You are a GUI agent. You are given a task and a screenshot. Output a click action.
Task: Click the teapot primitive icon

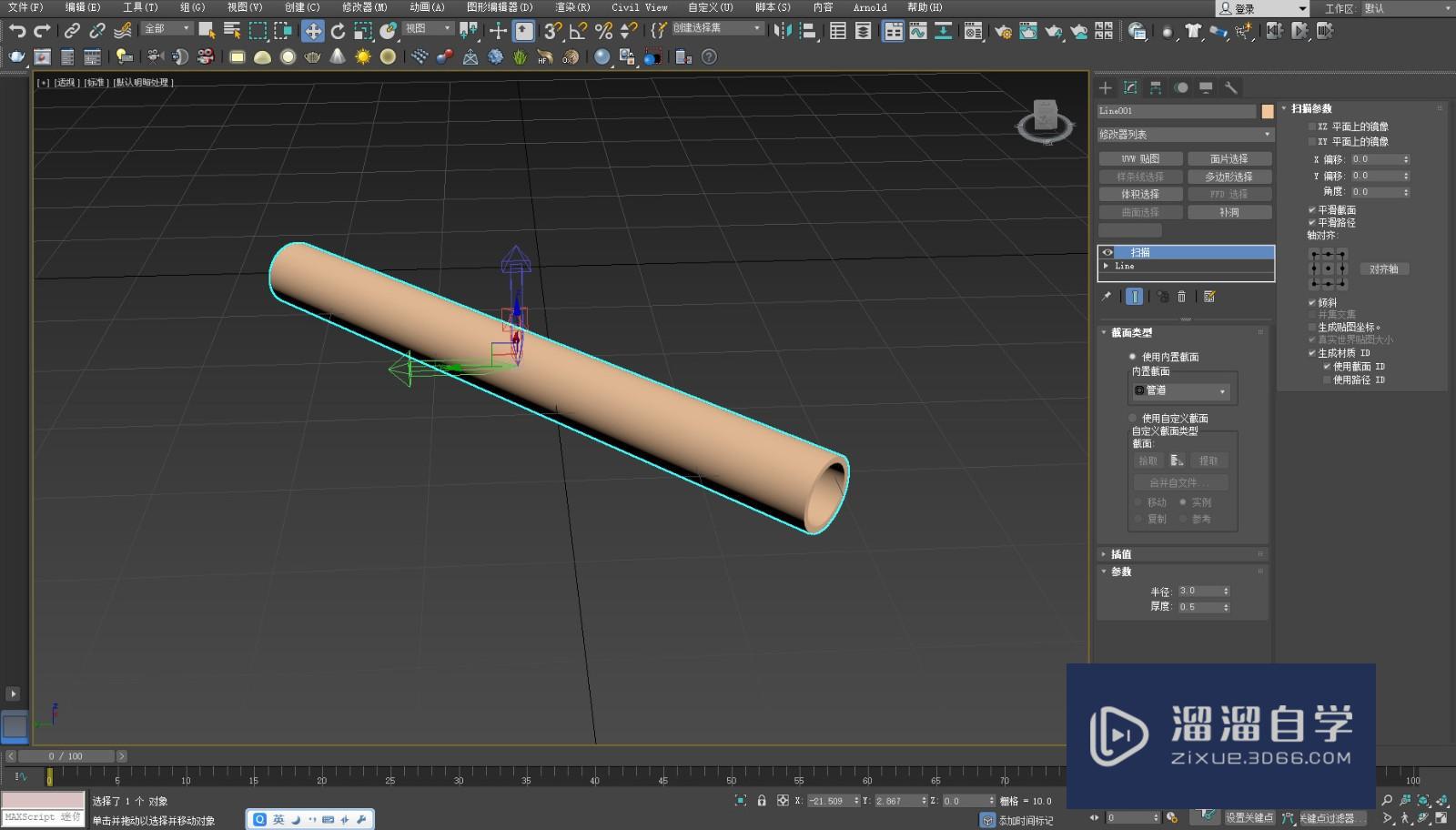(312, 56)
